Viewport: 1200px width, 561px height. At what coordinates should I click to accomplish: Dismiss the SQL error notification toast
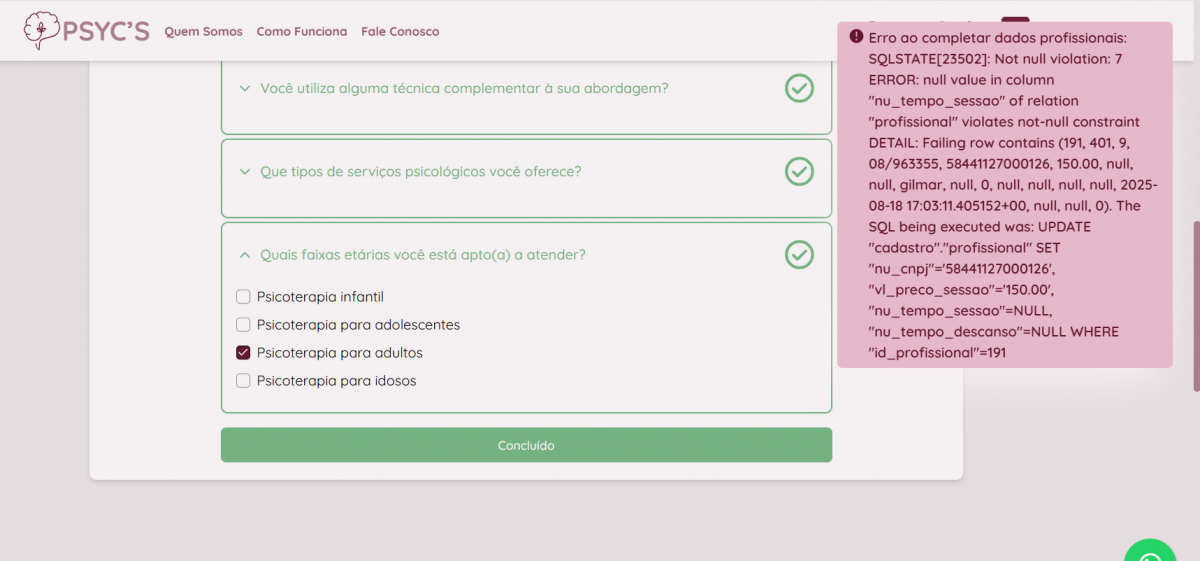[x=1004, y=195]
